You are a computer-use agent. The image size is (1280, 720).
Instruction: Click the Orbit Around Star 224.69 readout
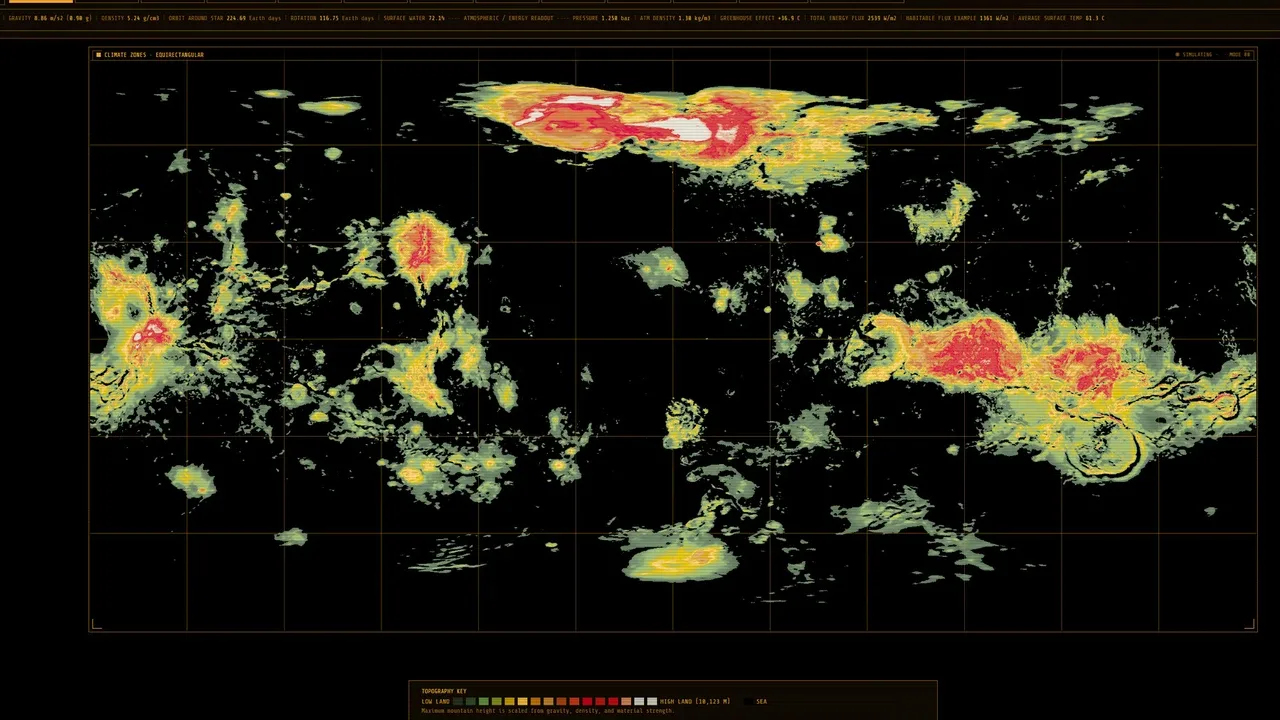tap(225, 18)
